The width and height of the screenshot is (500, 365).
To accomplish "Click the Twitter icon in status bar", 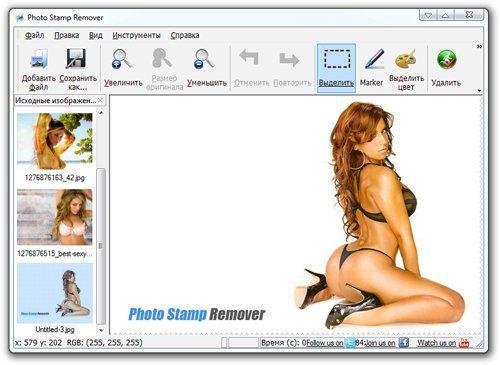I will (x=350, y=343).
